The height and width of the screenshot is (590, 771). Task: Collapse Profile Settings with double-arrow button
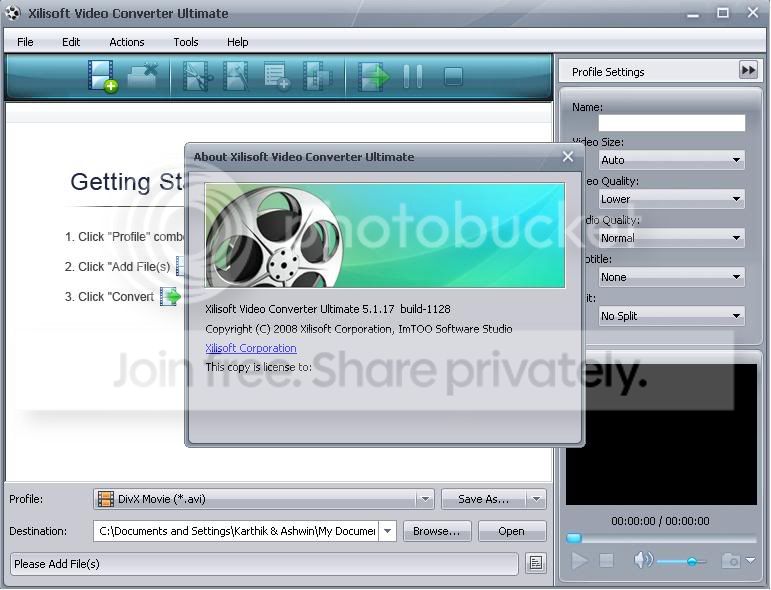pos(748,70)
